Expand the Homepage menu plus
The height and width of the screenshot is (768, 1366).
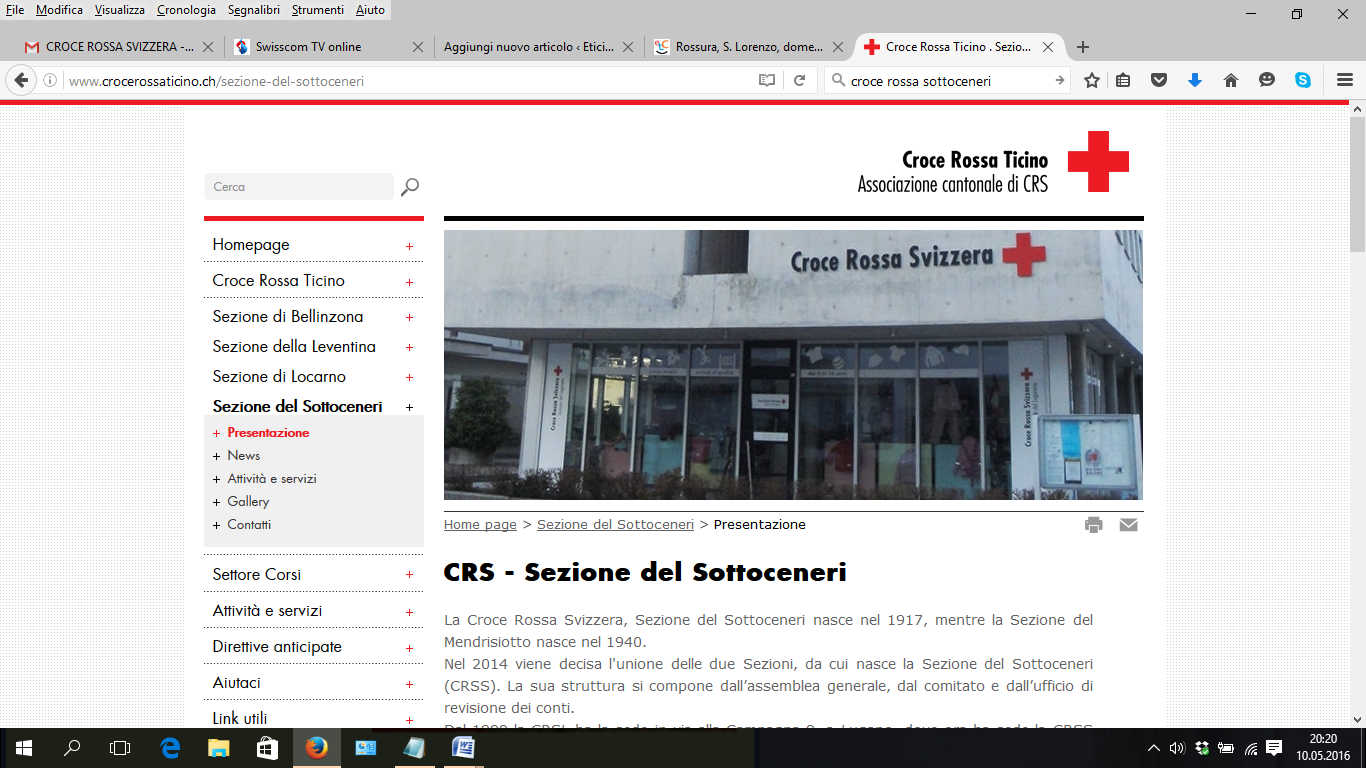coord(409,246)
